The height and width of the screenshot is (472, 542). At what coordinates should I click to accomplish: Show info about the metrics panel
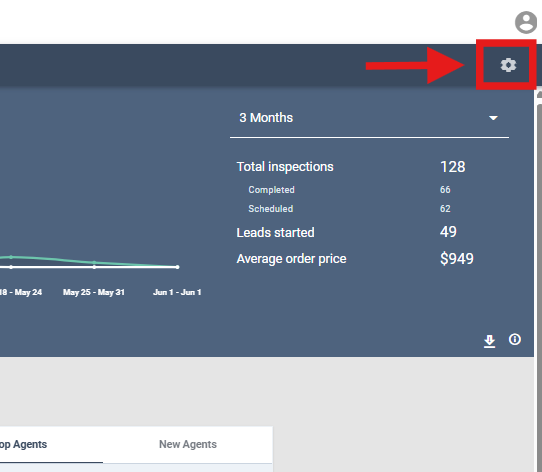(514, 339)
